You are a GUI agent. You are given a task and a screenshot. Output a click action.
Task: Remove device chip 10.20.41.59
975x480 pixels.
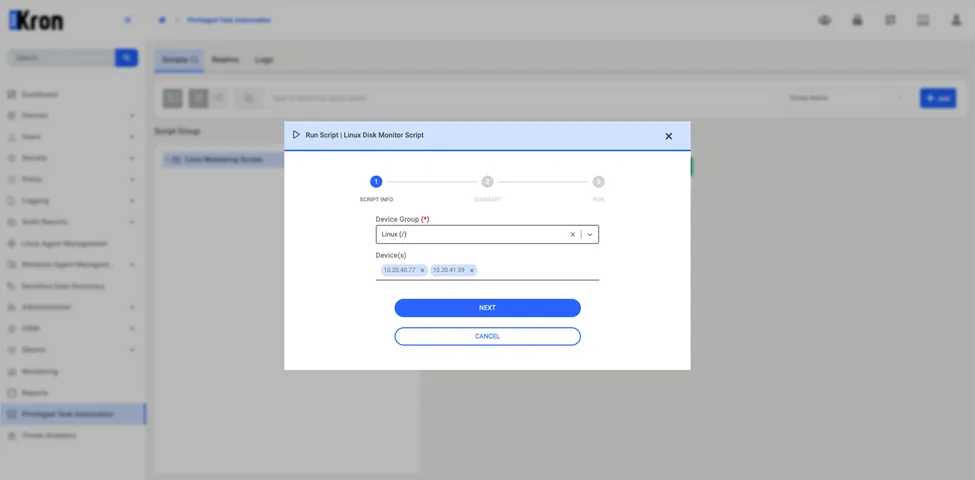(471, 270)
